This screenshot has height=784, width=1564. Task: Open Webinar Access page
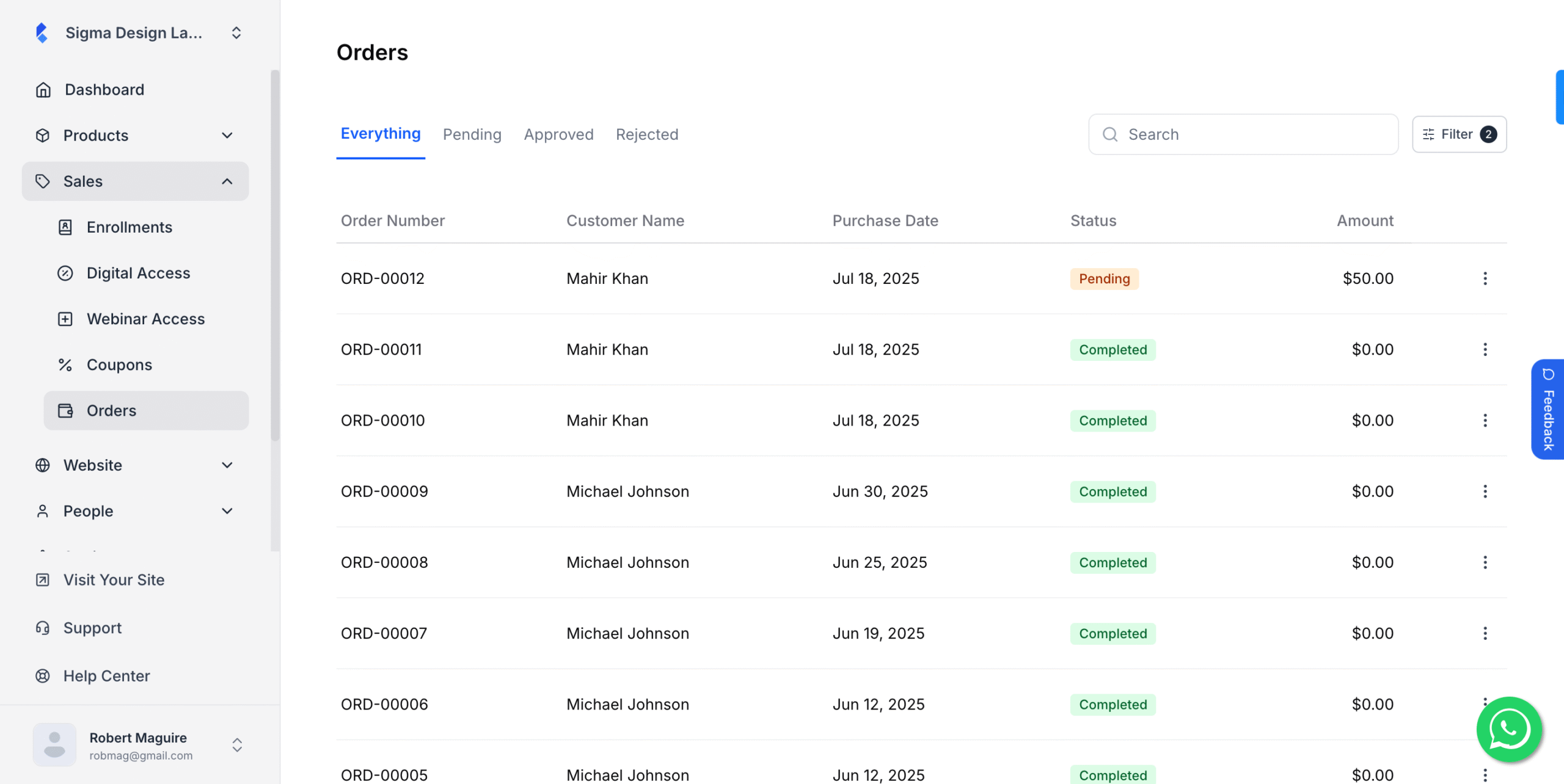coord(147,319)
